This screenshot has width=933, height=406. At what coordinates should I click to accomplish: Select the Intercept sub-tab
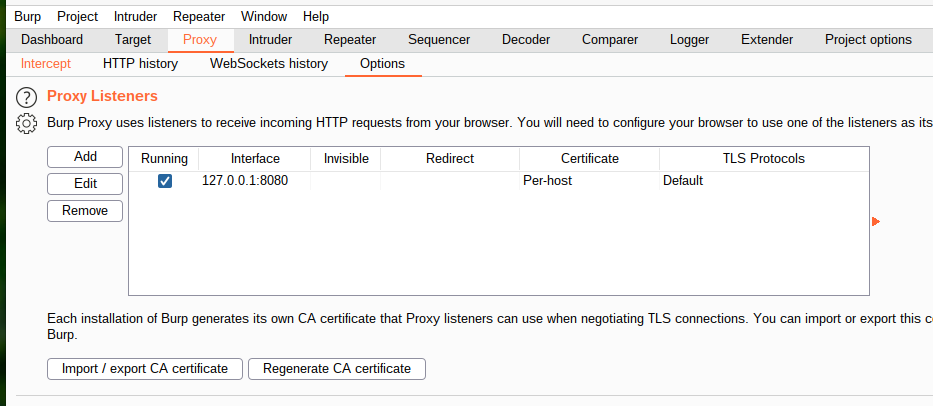point(46,64)
